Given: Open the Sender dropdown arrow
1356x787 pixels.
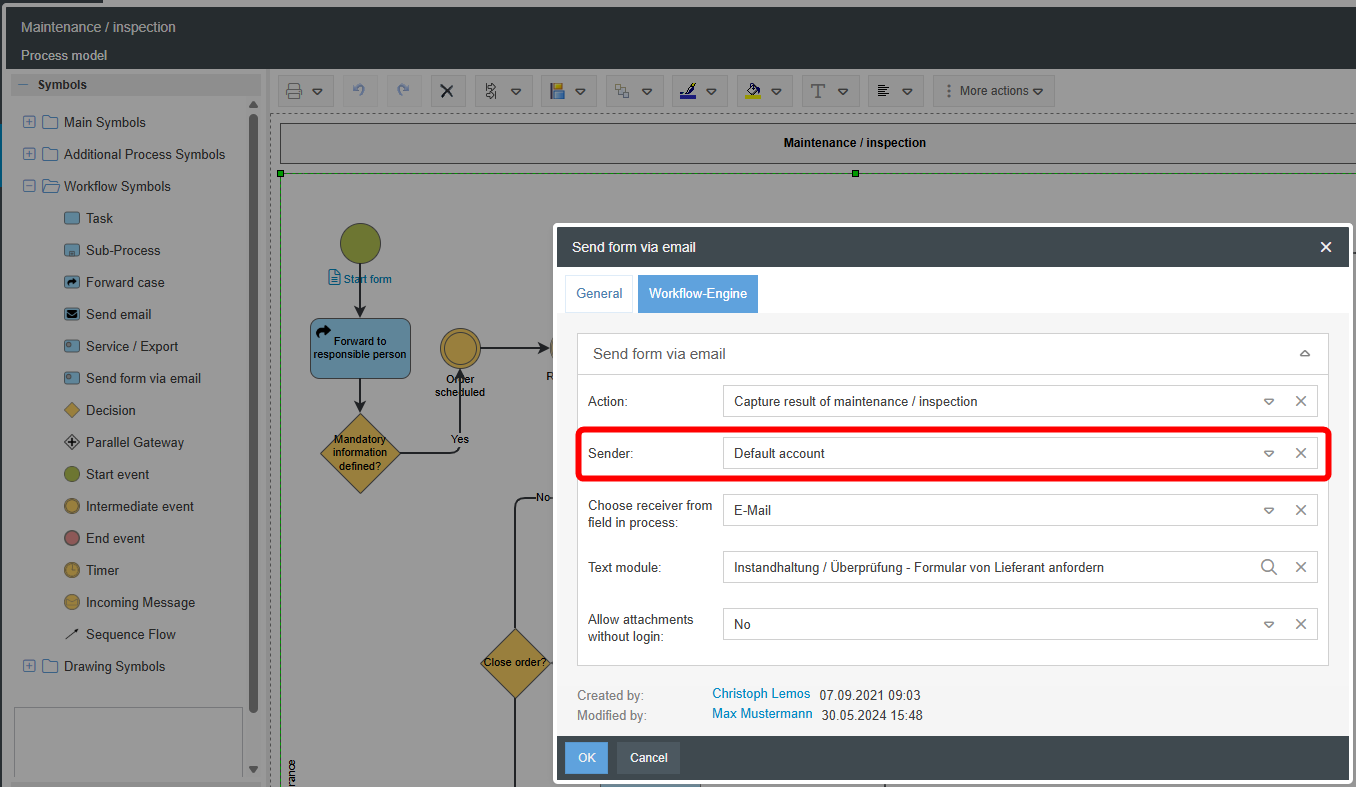Looking at the screenshot, I should (x=1269, y=453).
